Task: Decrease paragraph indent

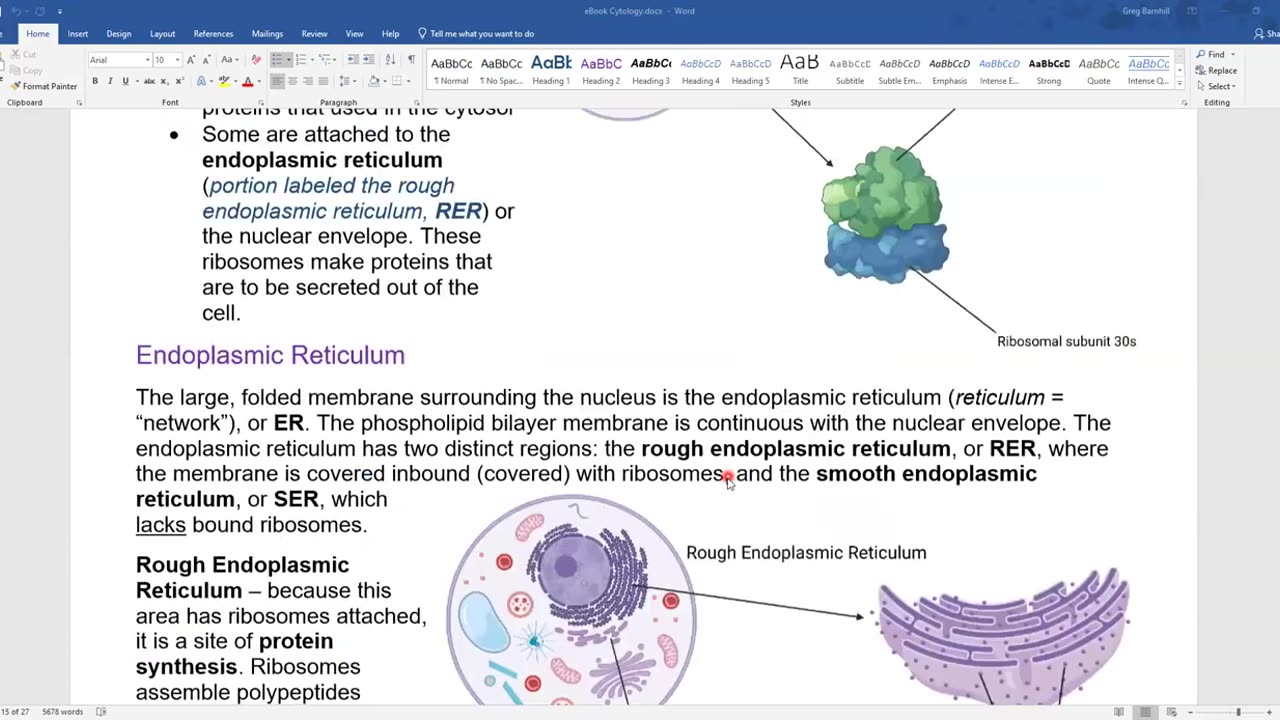Action: click(x=353, y=60)
